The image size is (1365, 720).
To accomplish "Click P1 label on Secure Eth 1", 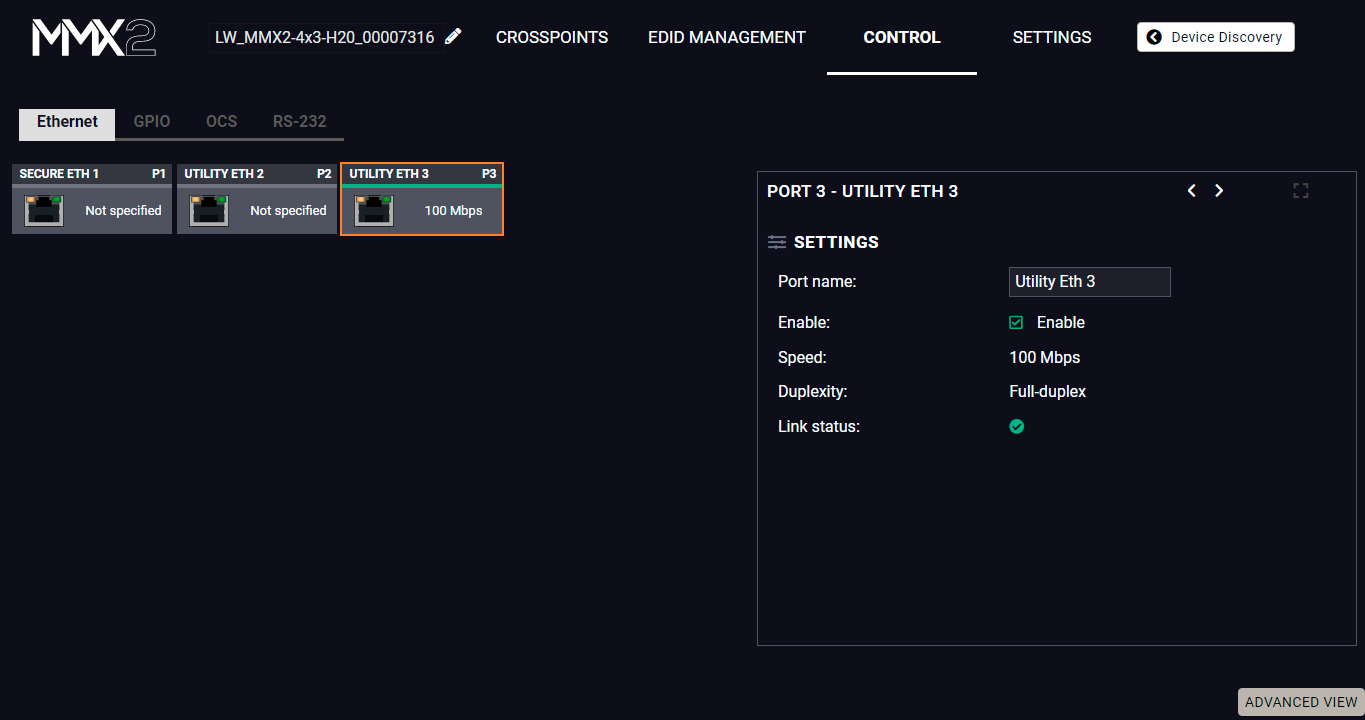I will pyautogui.click(x=159, y=174).
